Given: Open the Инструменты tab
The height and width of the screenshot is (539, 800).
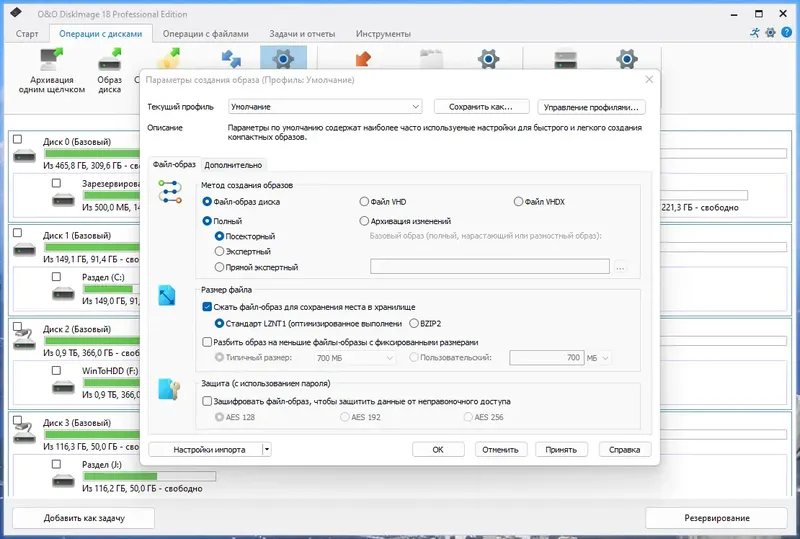Looking at the screenshot, I should (x=383, y=34).
